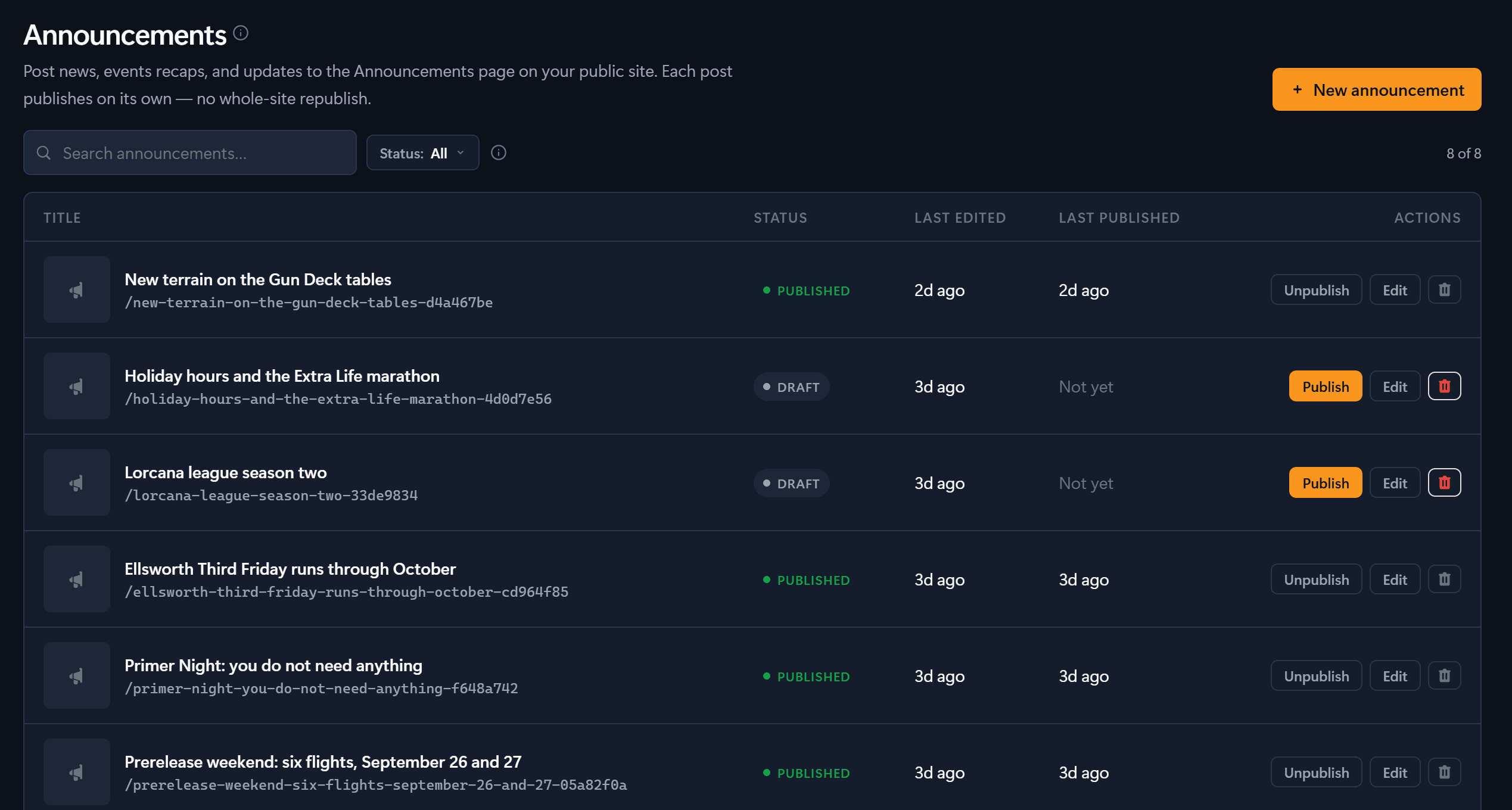Click megaphone thumbnail for Lorcana league post
1512x810 pixels.
(x=77, y=483)
